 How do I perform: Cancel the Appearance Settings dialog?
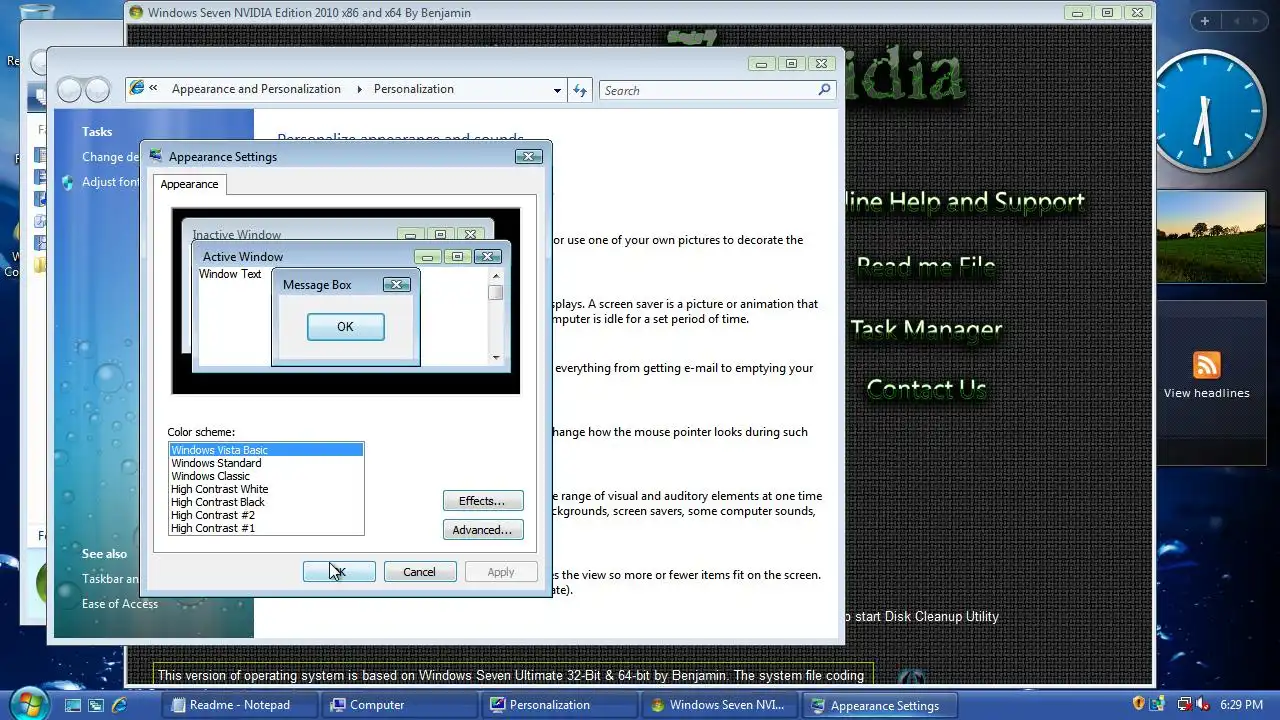420,572
